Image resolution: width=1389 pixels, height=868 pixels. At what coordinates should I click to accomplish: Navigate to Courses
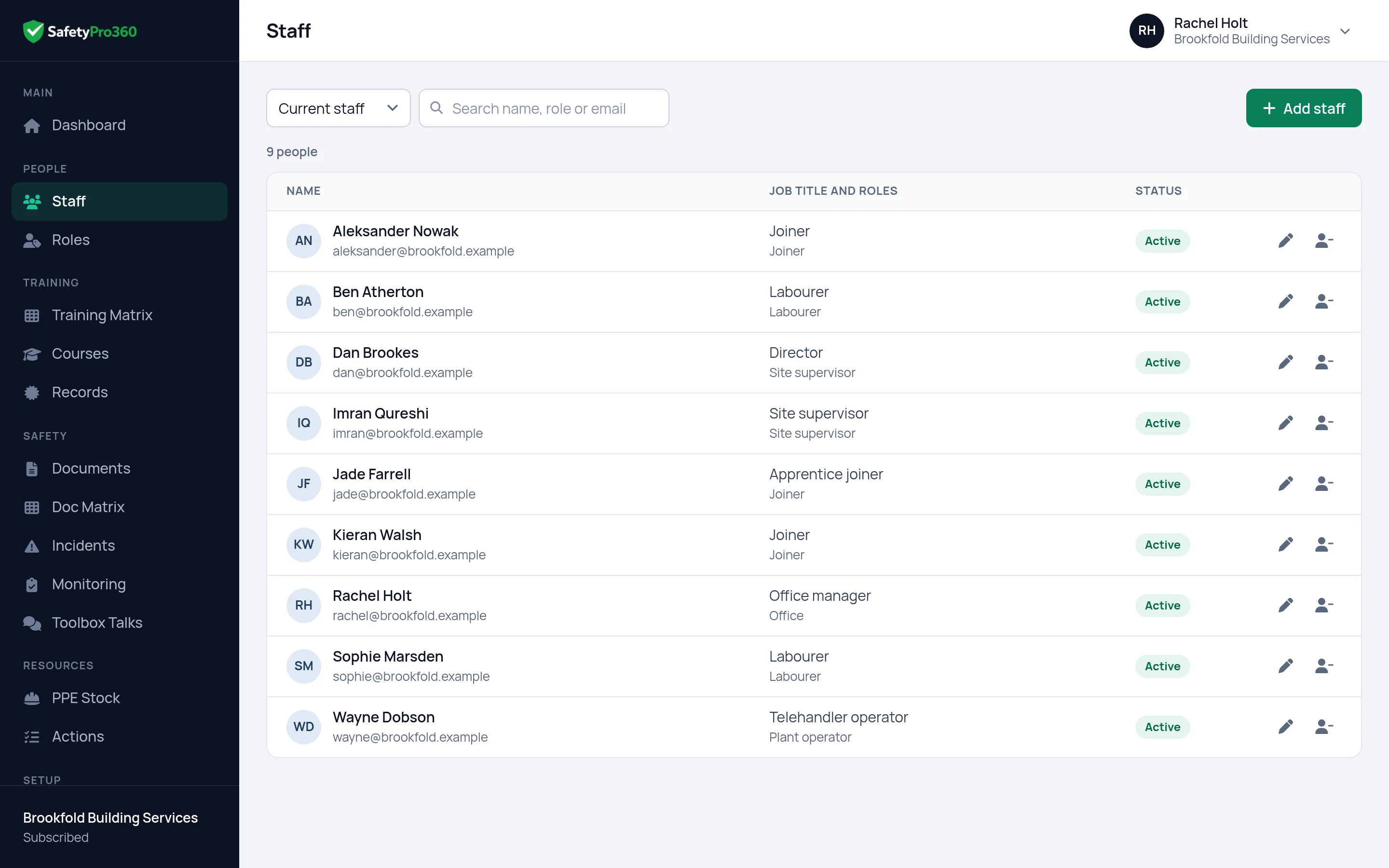tap(120, 353)
